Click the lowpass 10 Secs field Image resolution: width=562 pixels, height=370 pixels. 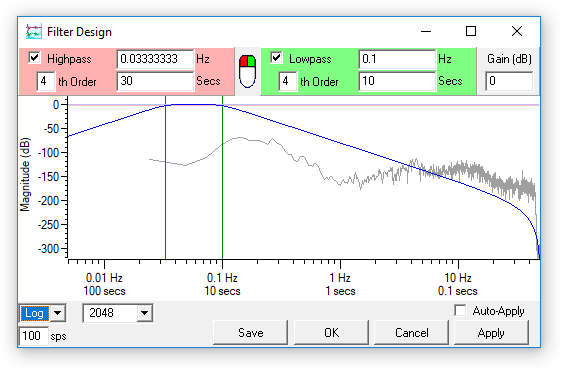pos(397,81)
